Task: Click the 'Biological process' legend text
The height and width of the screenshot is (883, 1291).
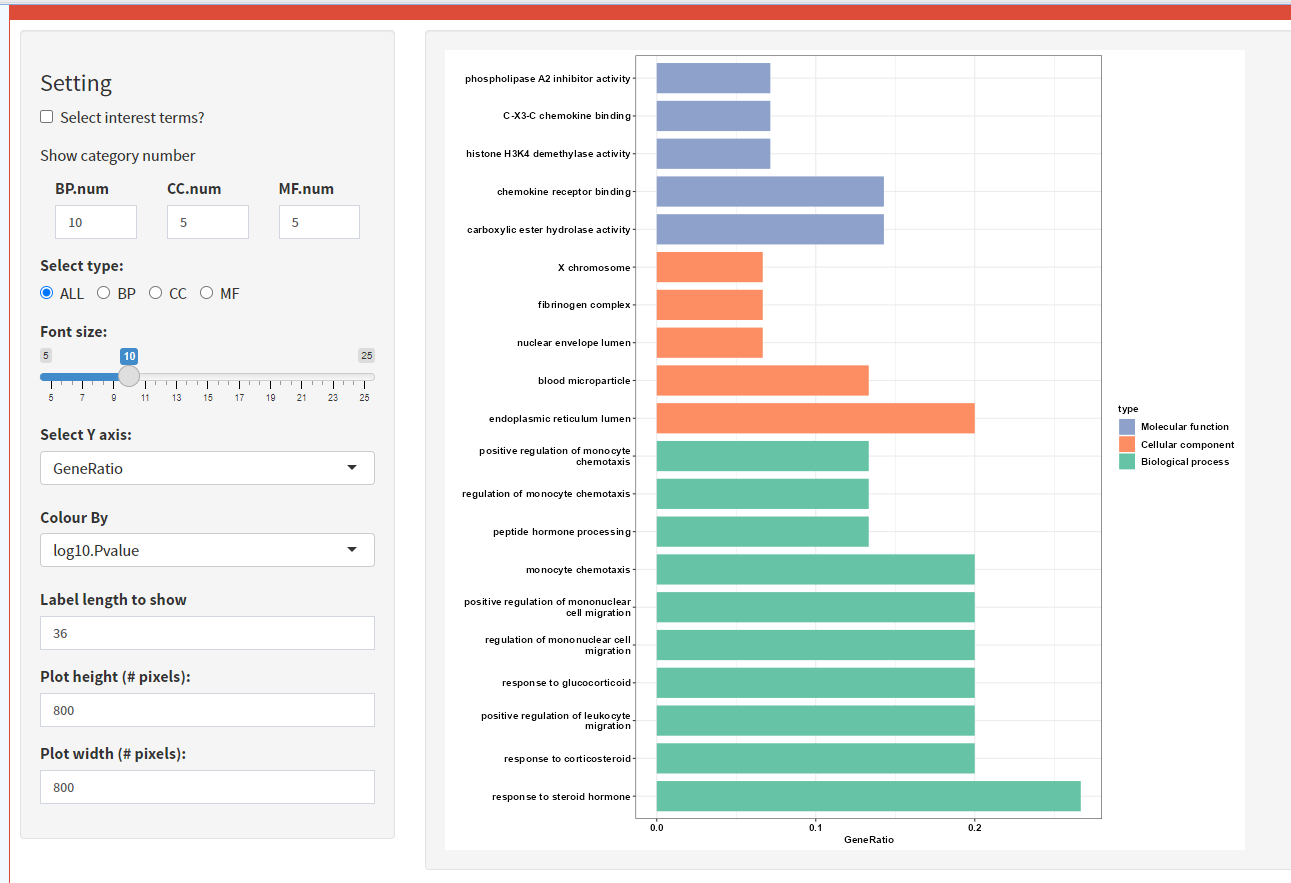Action: click(x=1185, y=462)
